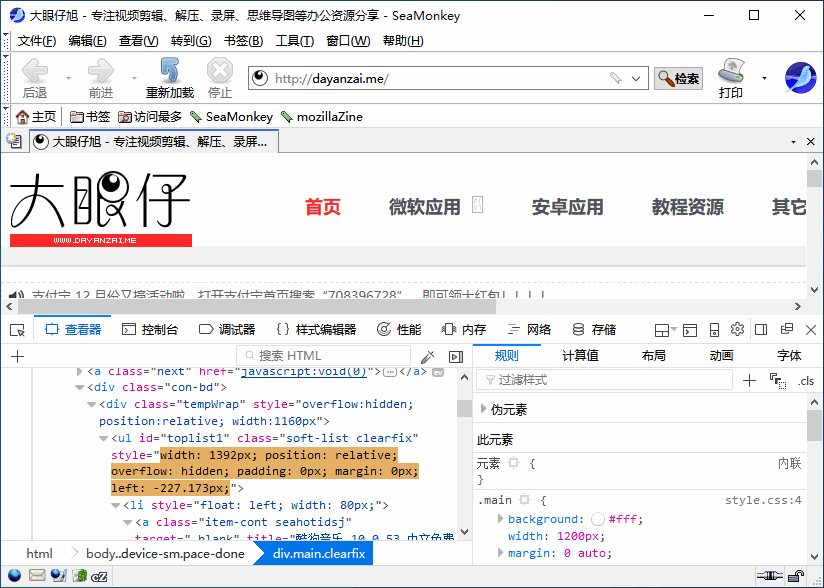The width and height of the screenshot is (824, 588).
Task: Switch to the 网络 network tab
Action: 530,329
